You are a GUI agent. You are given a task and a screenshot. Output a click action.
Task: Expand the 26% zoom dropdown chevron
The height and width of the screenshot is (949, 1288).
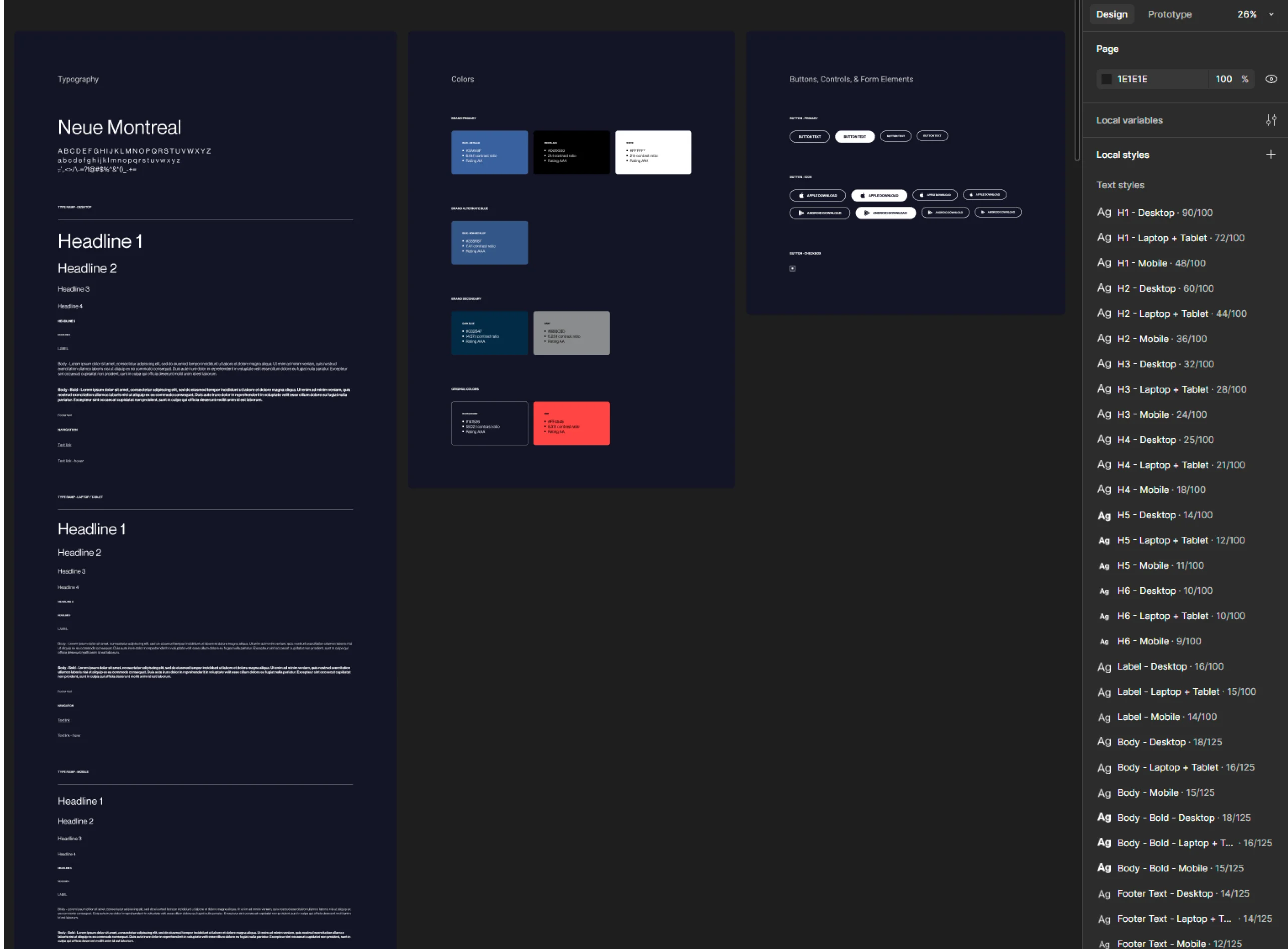(x=1271, y=15)
